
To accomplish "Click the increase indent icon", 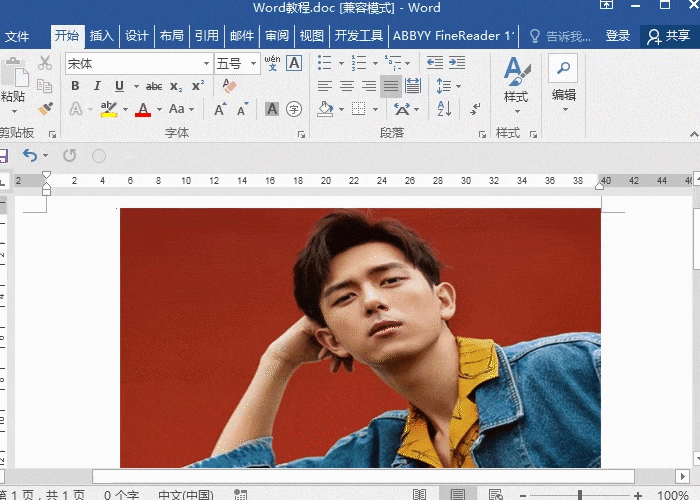I will [457, 63].
